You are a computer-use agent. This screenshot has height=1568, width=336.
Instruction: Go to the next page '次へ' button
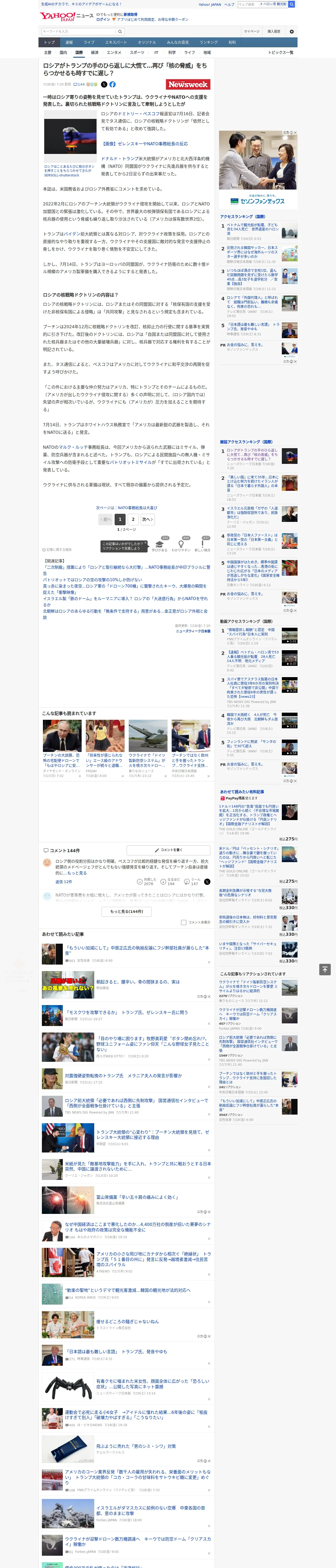pos(148,519)
